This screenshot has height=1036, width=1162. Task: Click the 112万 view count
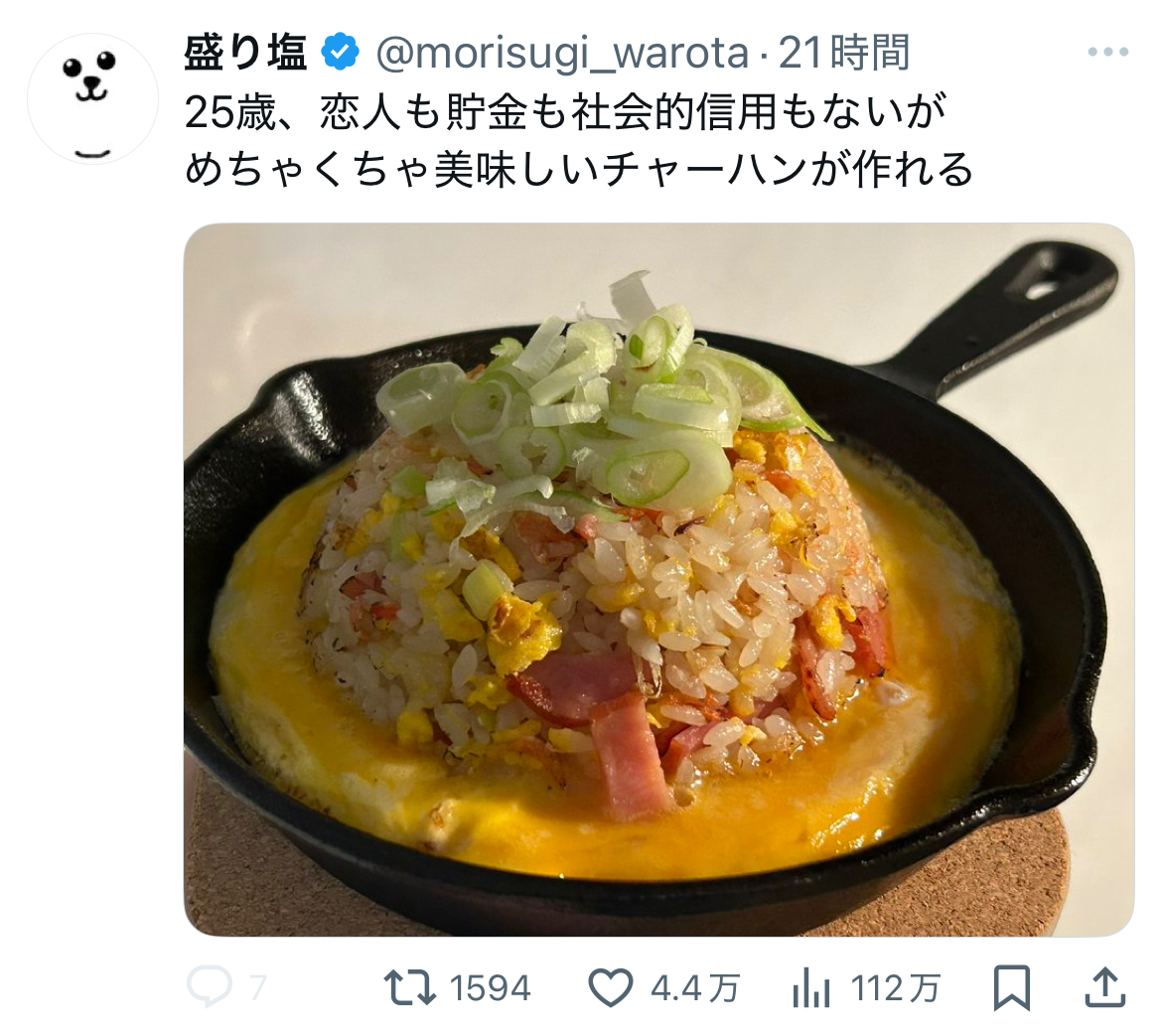tap(895, 988)
